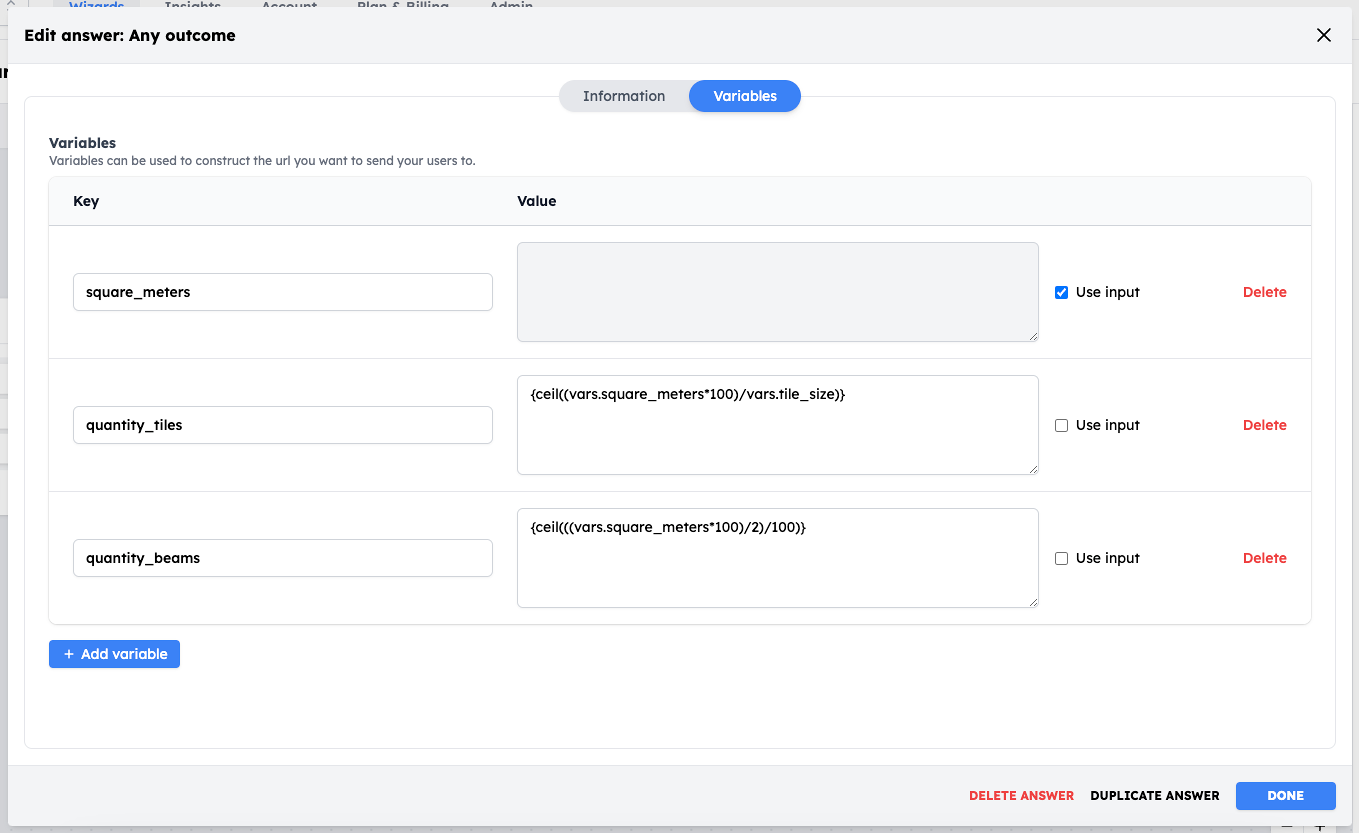Enable Use input for quantity_tiles

point(1062,425)
